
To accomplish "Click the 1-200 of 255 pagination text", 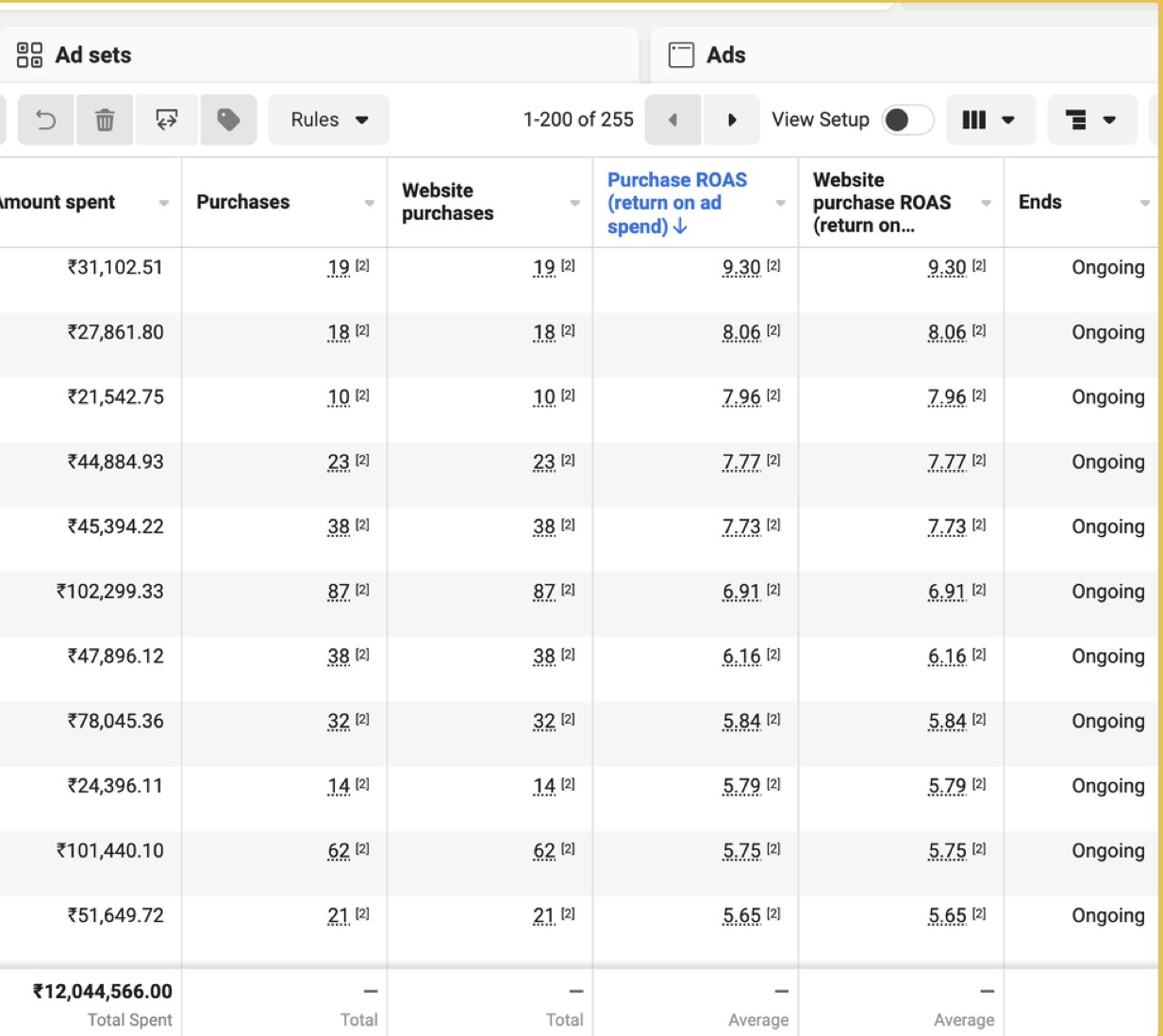I will [x=578, y=120].
